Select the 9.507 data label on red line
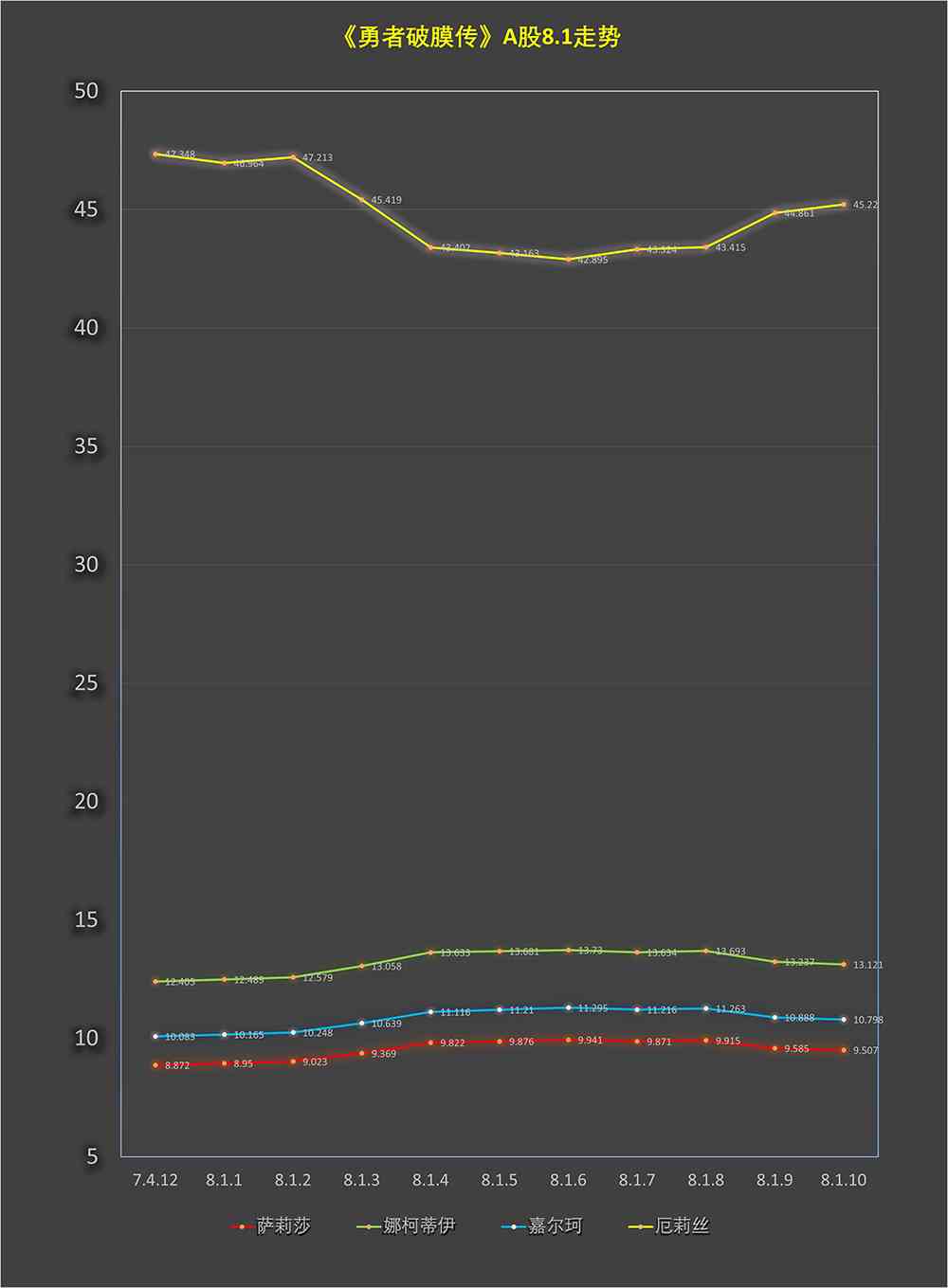 pyautogui.click(x=866, y=1050)
